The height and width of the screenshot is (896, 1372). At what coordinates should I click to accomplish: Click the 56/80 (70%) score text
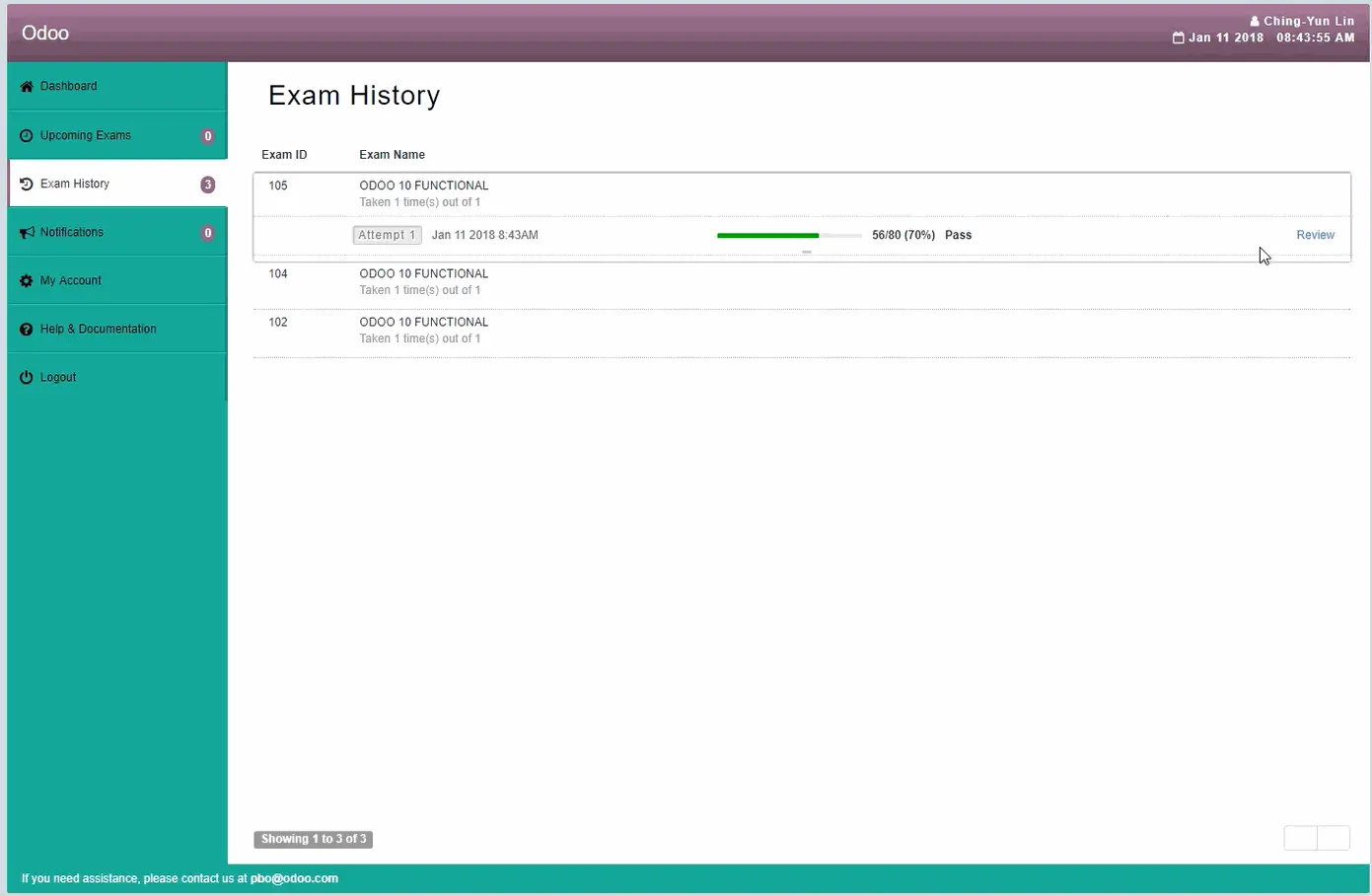coord(903,235)
